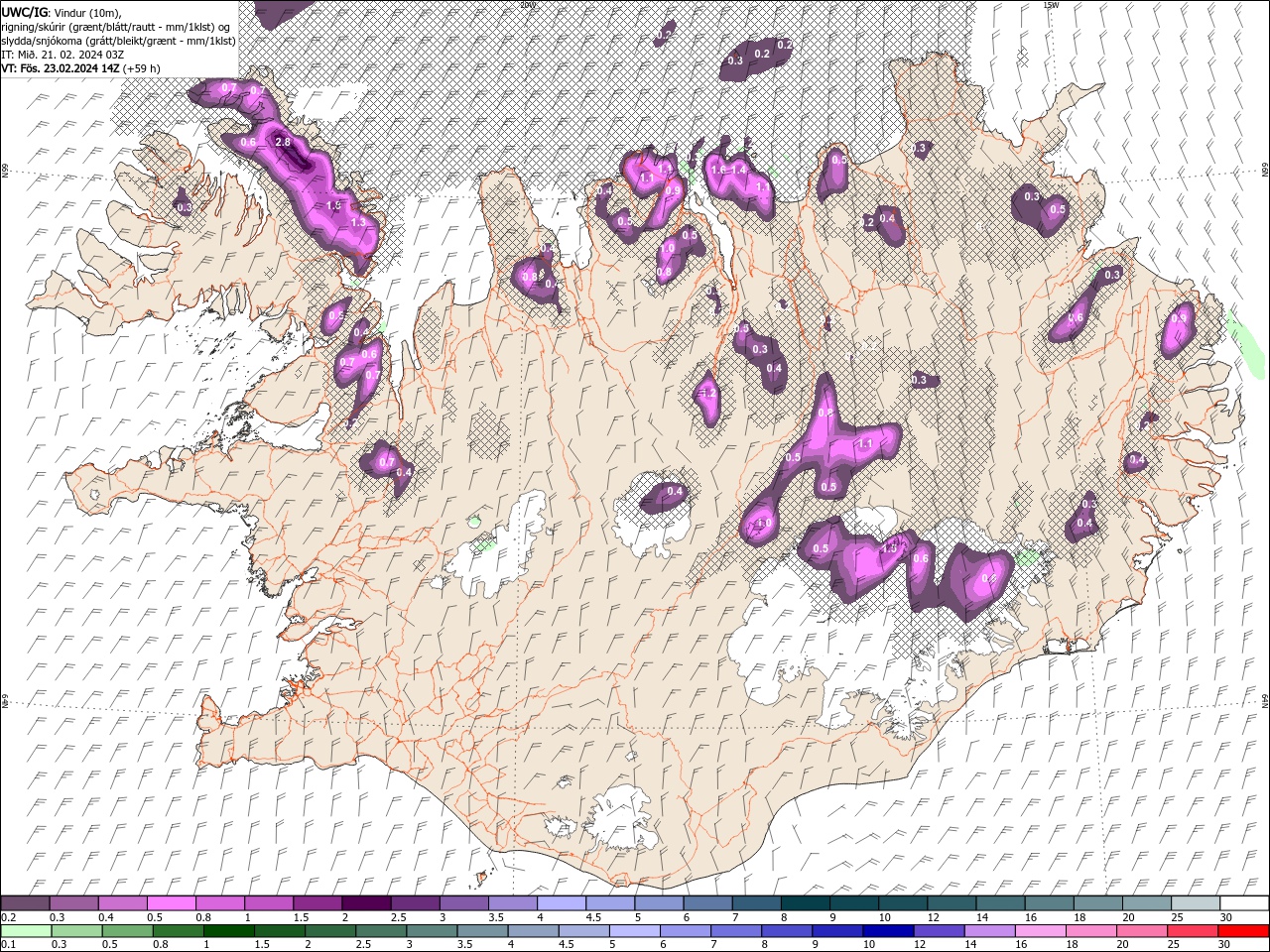This screenshot has height=952, width=1270.
Task: Click the 4 light lavender snow legend swatch
Action: coord(561,903)
